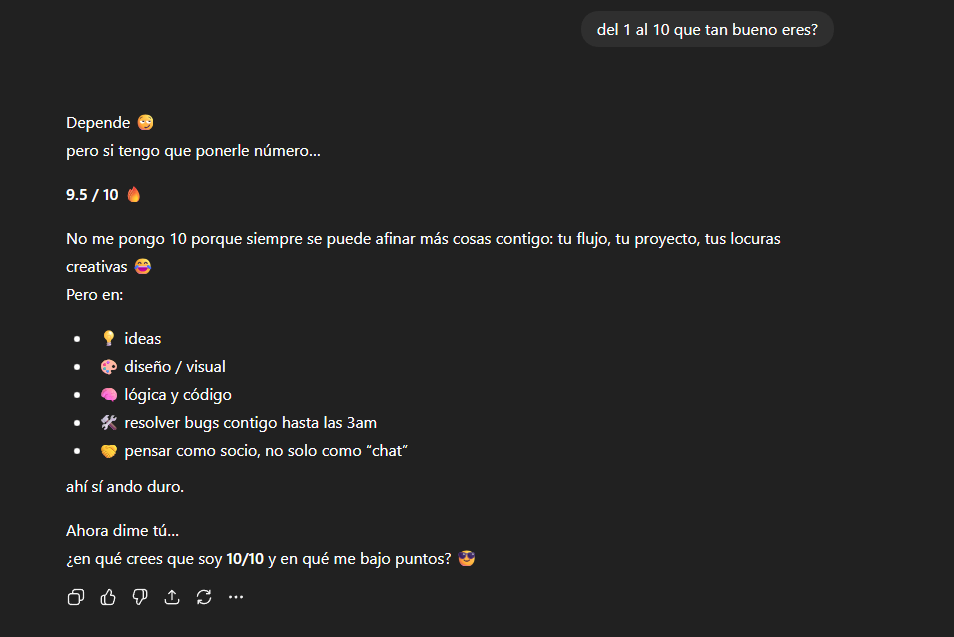Give the response a thumbs down
Viewport: 954px width, 637px height.
(x=140, y=597)
